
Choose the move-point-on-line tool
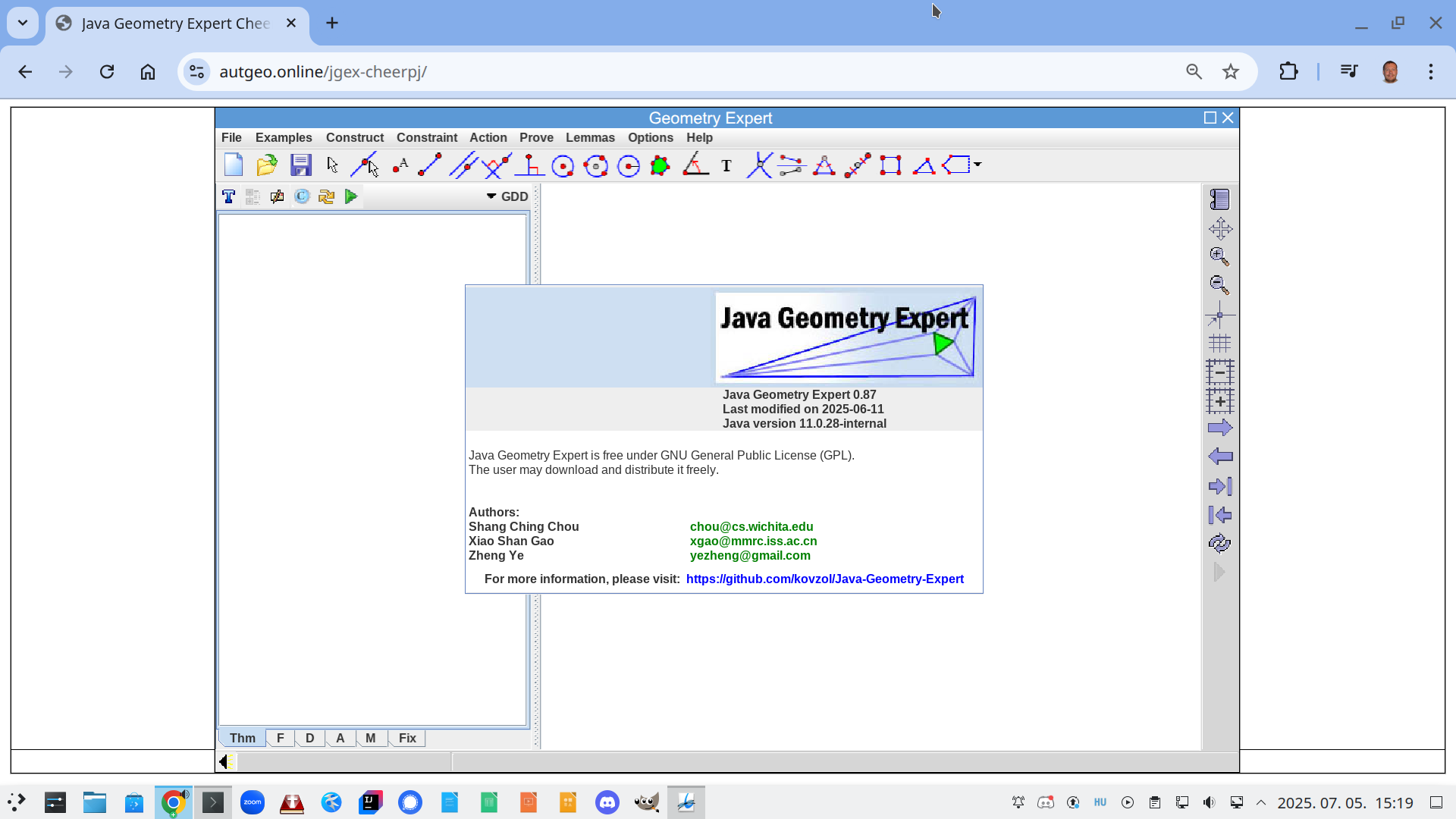pos(366,165)
